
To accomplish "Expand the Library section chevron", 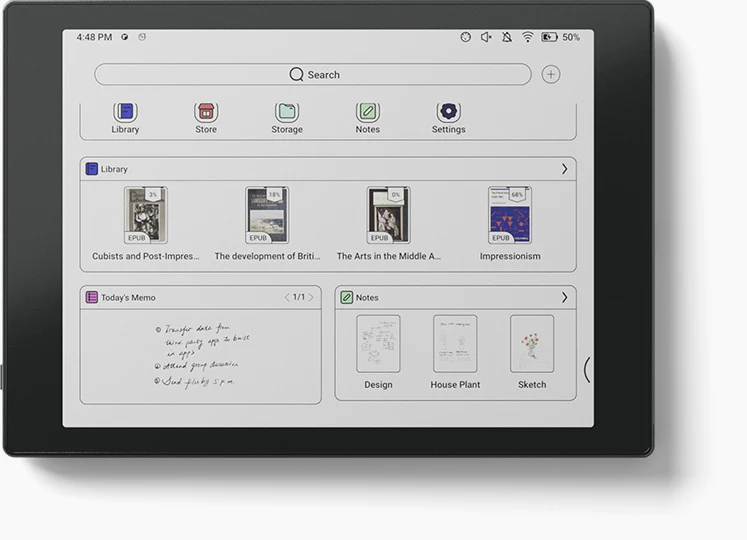I will [565, 169].
